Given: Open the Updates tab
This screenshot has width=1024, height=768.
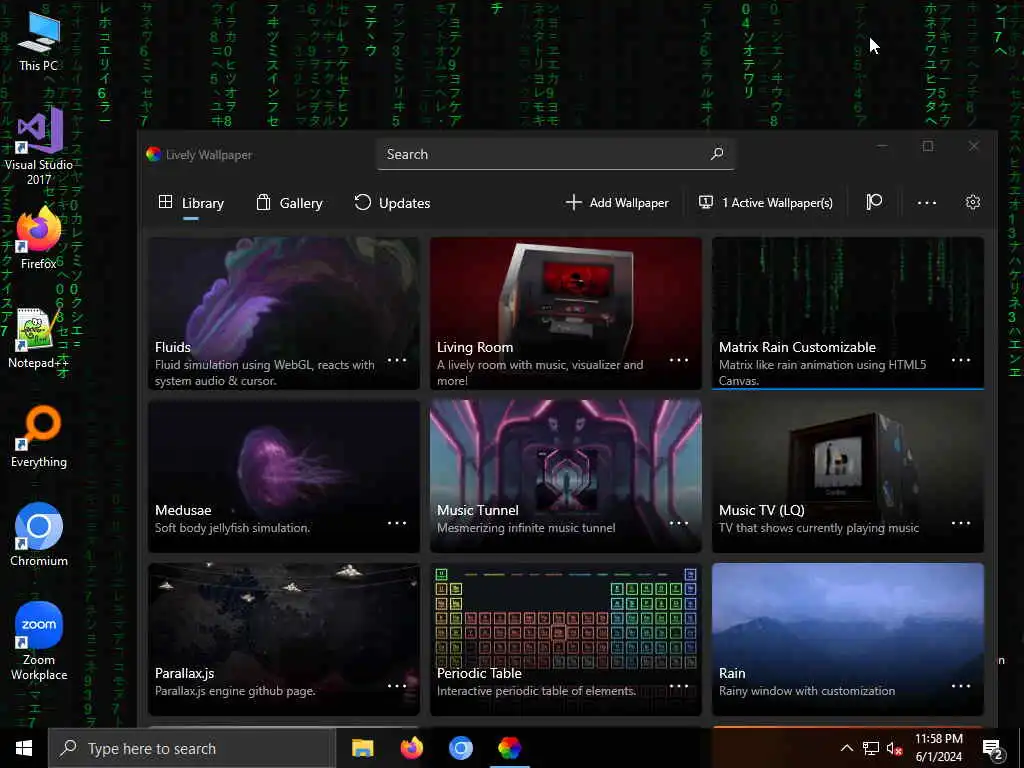Looking at the screenshot, I should pyautogui.click(x=392, y=202).
